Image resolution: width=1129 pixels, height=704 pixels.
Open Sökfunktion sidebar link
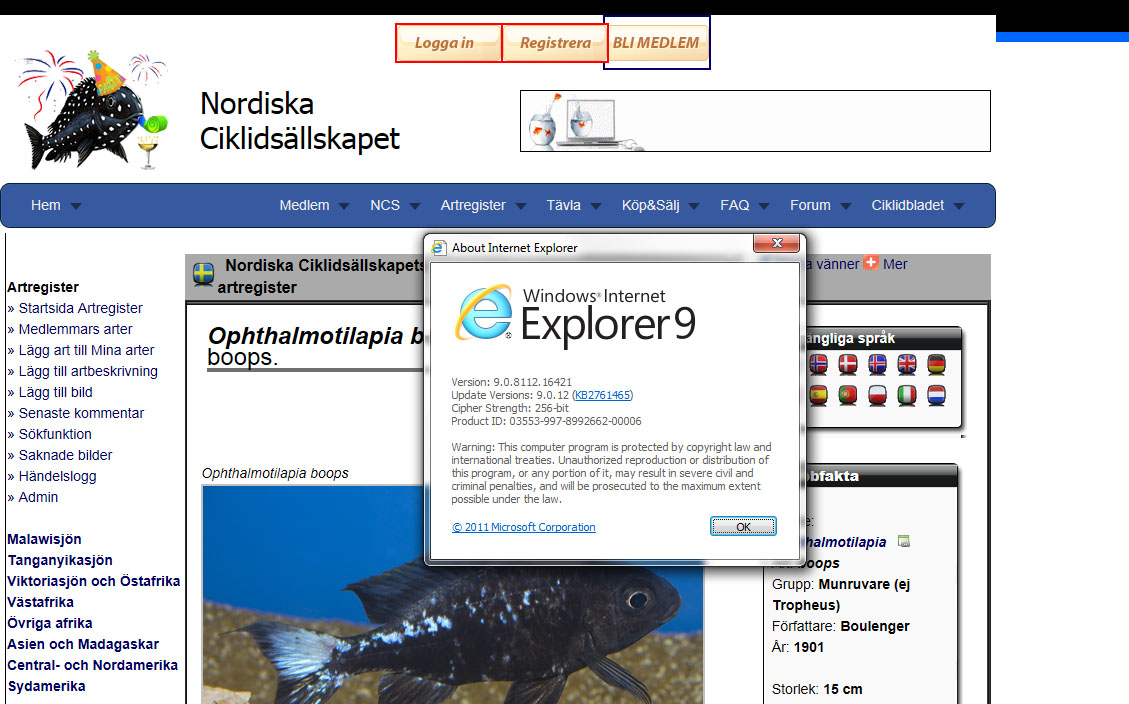tap(55, 433)
